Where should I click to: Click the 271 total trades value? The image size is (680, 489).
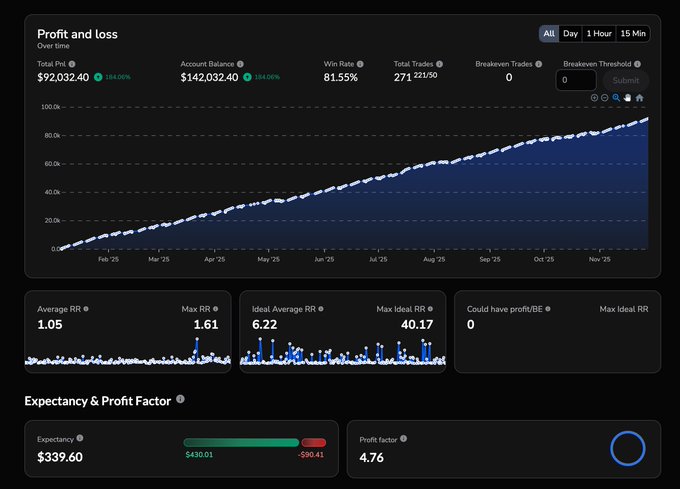(402, 78)
